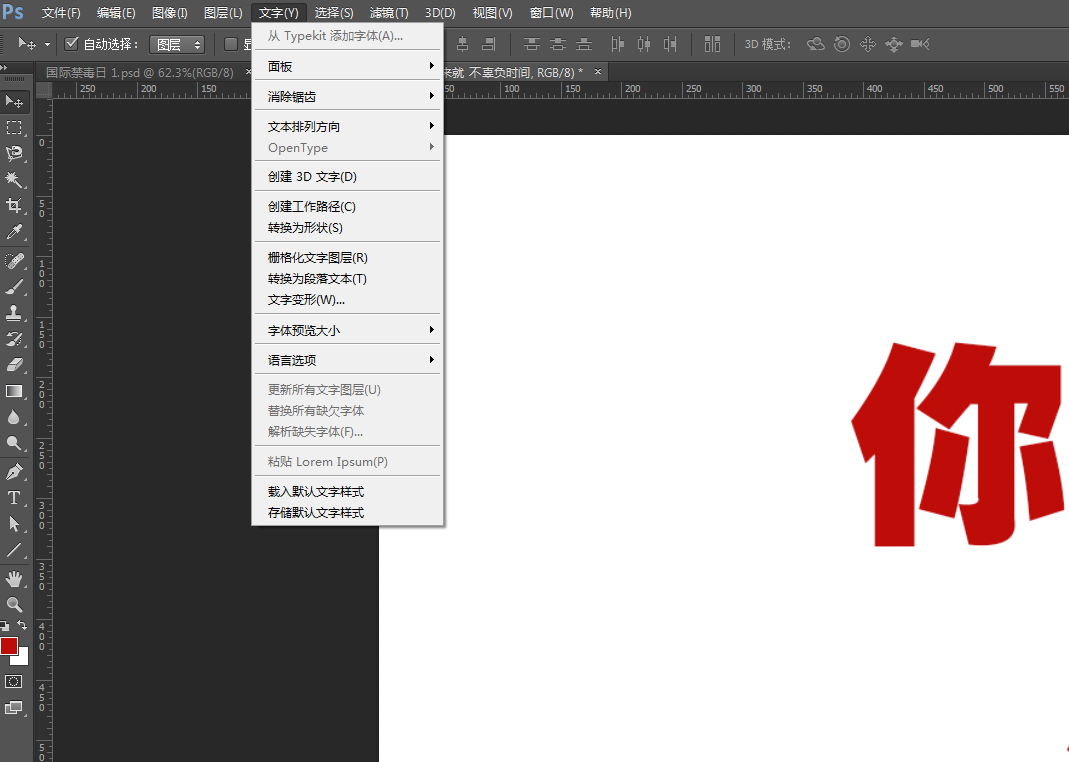Switch to 国际禁毒日 1.psd document tab

pyautogui.click(x=140, y=72)
